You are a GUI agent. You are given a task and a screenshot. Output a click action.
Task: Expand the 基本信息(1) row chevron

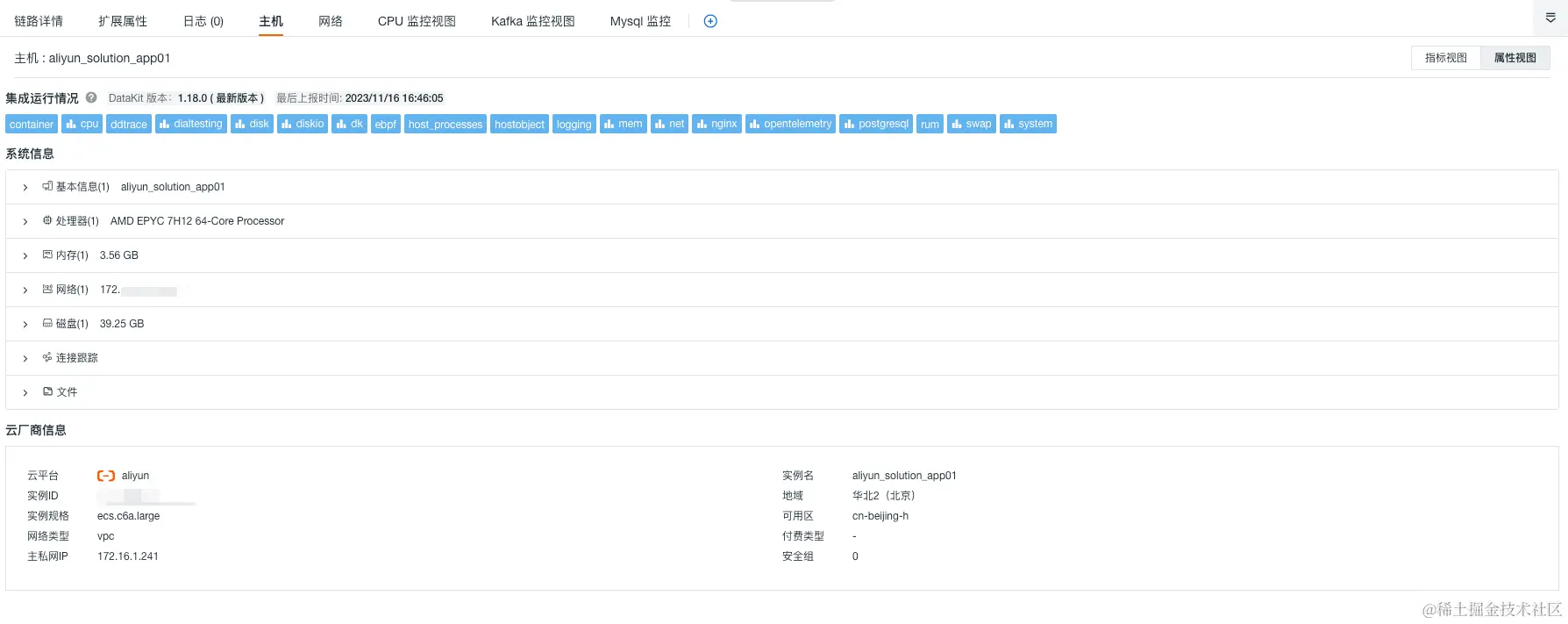pyautogui.click(x=25, y=187)
